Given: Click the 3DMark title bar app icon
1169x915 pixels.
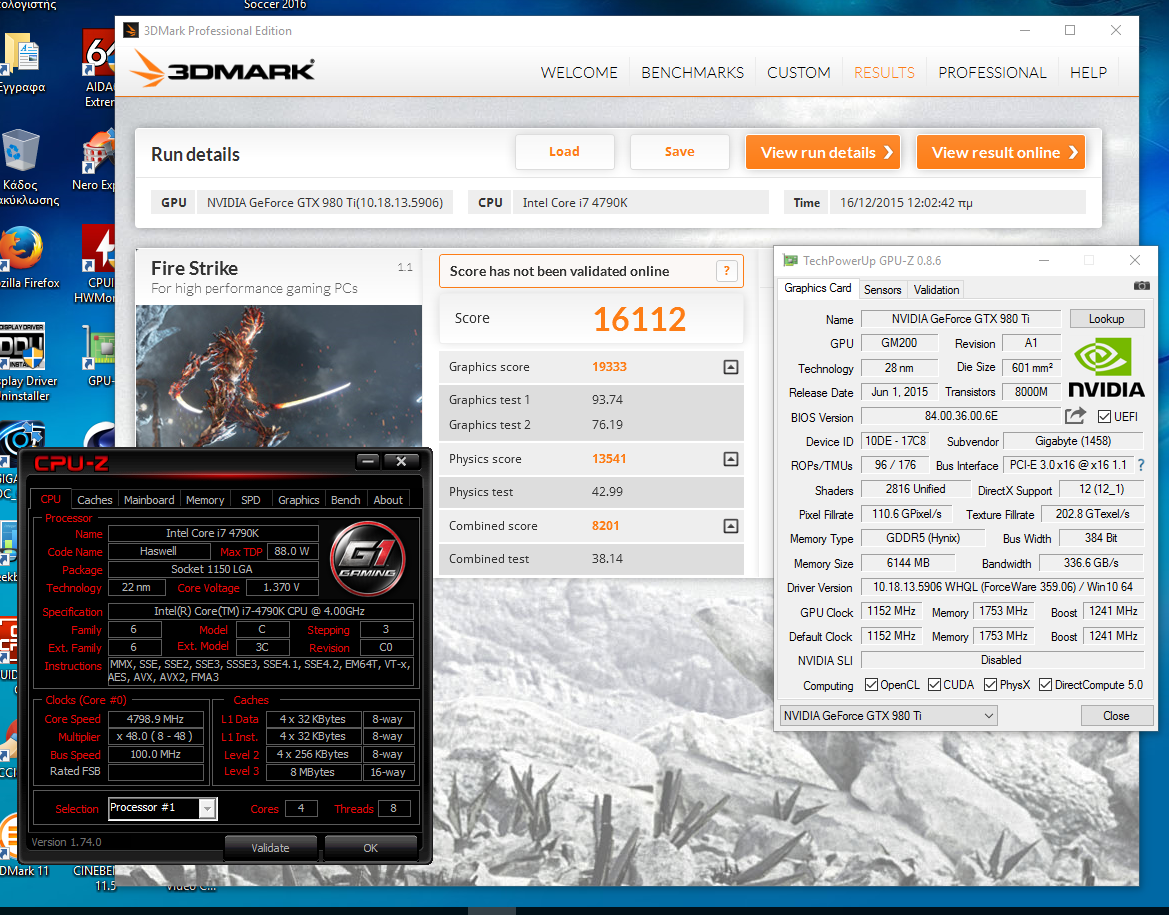Looking at the screenshot, I should [130, 31].
